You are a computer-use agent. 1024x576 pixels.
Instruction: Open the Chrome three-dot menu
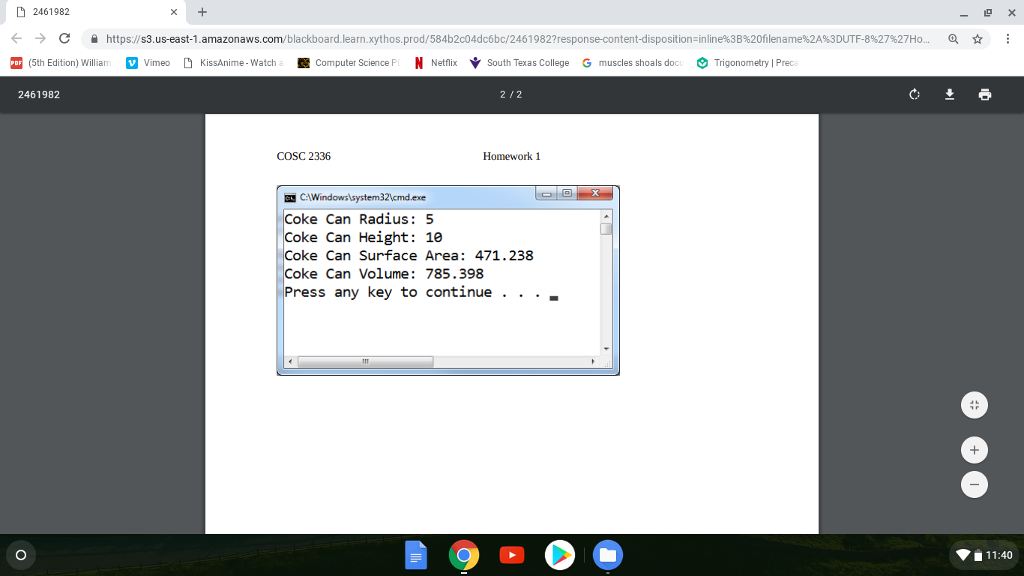point(1008,39)
